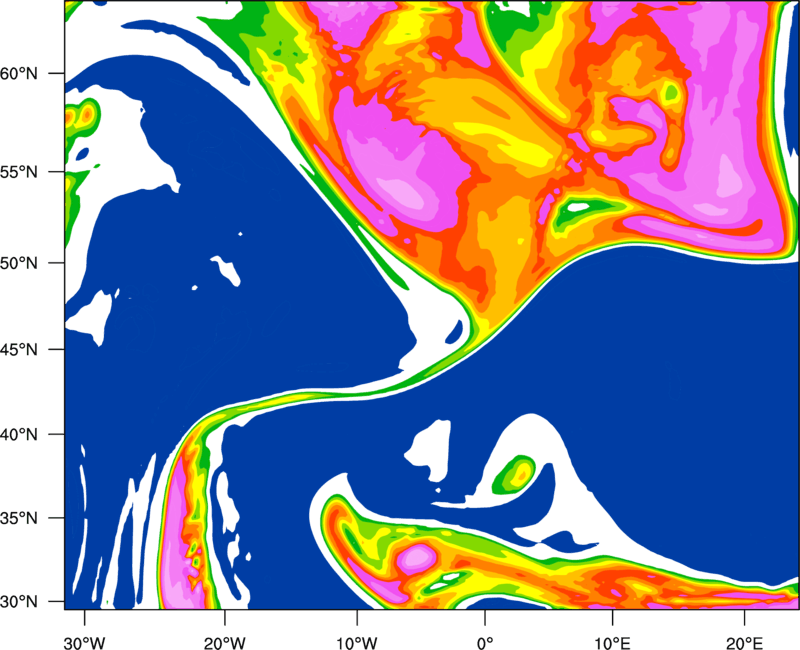Click the 10°E longitude axis label
Viewport: 800px width, 650px height.
click(x=612, y=643)
